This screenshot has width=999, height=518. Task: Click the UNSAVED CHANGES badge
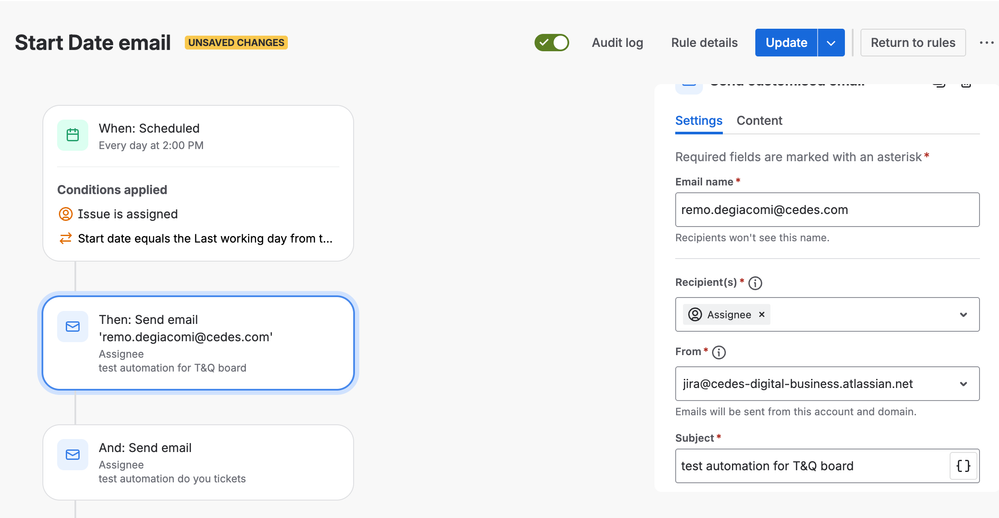(x=236, y=43)
